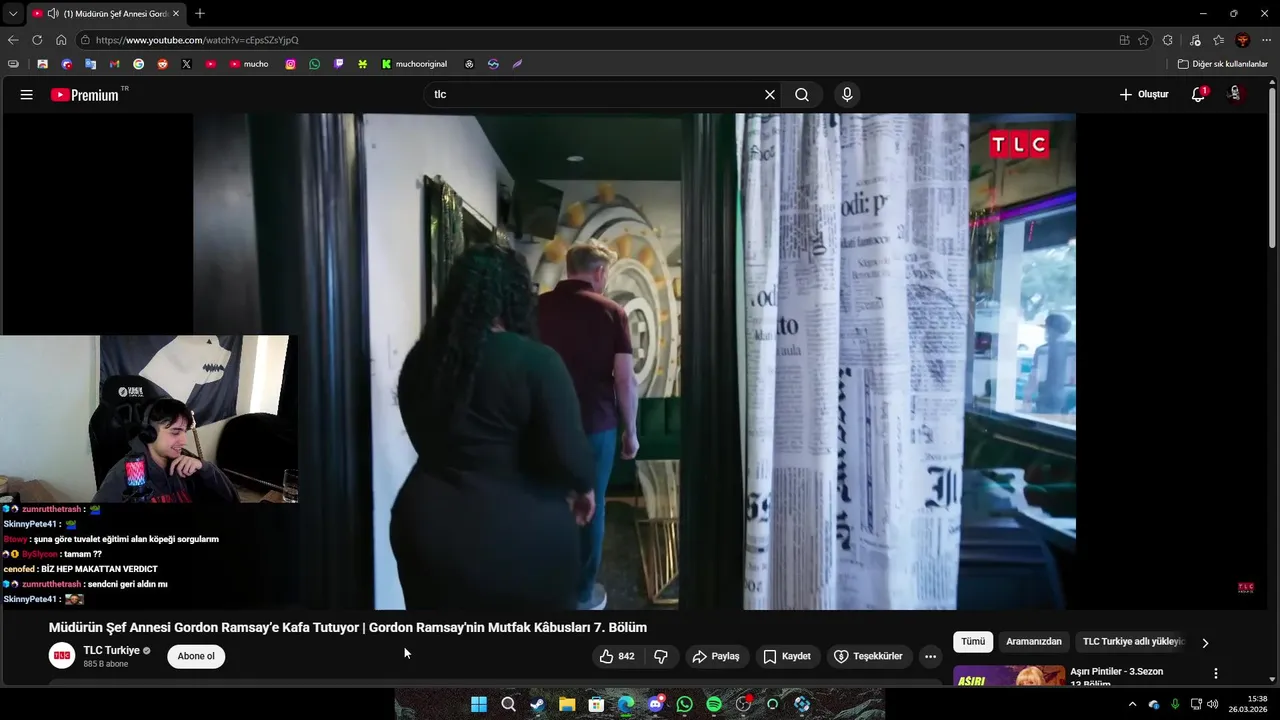This screenshot has width=1280, height=720.
Task: Open WhatsApp bookmark in favorites bar
Action: click(314, 64)
